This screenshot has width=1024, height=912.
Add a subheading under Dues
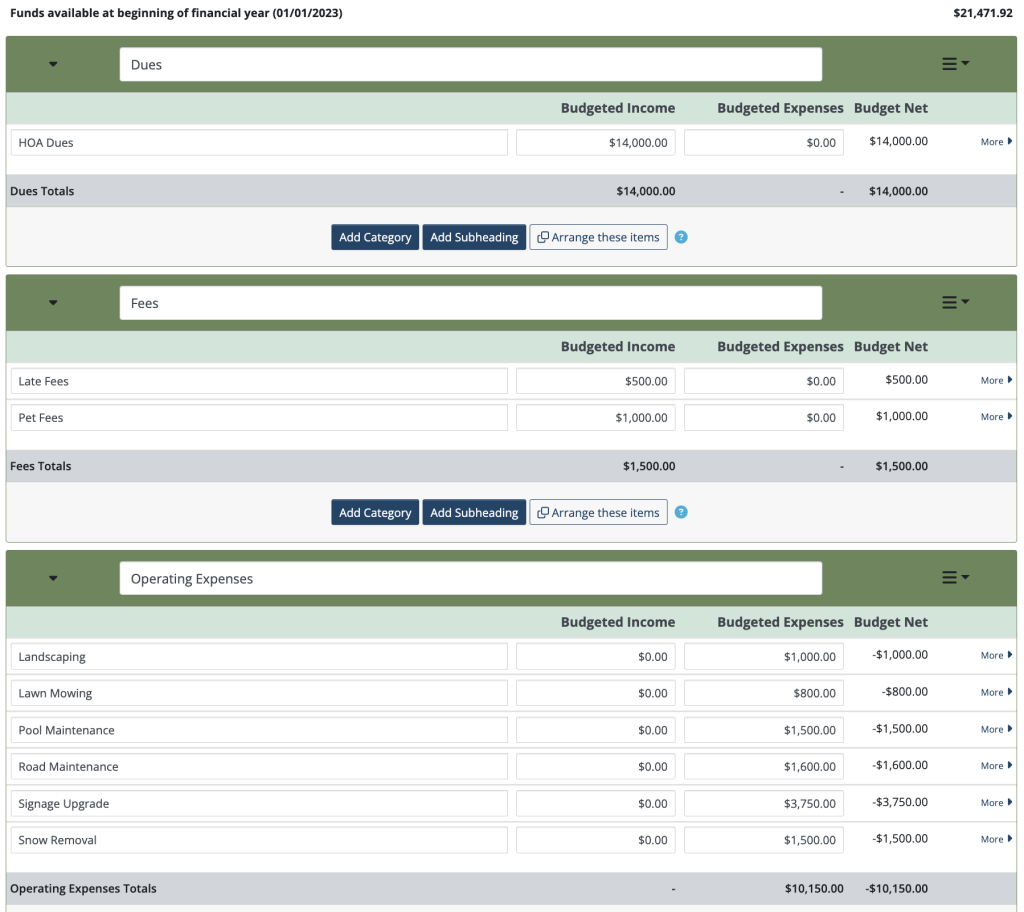(x=474, y=237)
